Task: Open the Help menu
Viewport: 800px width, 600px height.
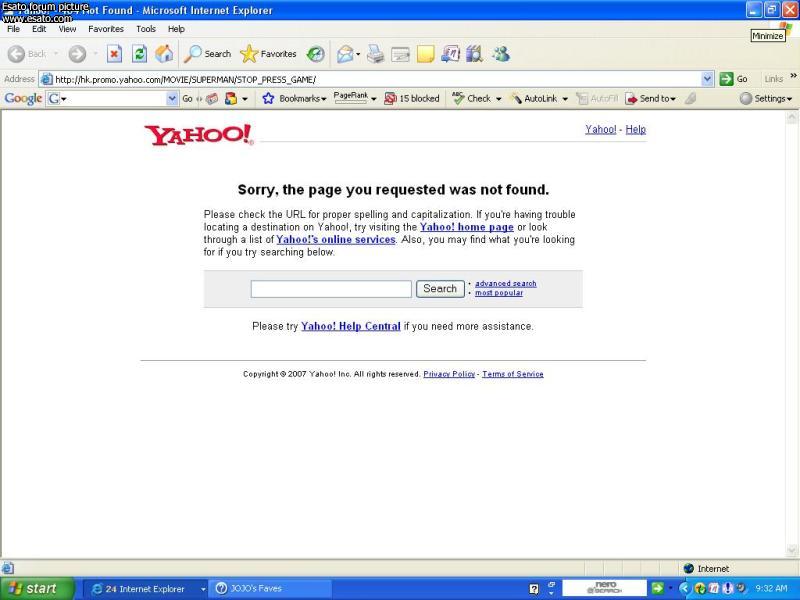Action: click(176, 29)
